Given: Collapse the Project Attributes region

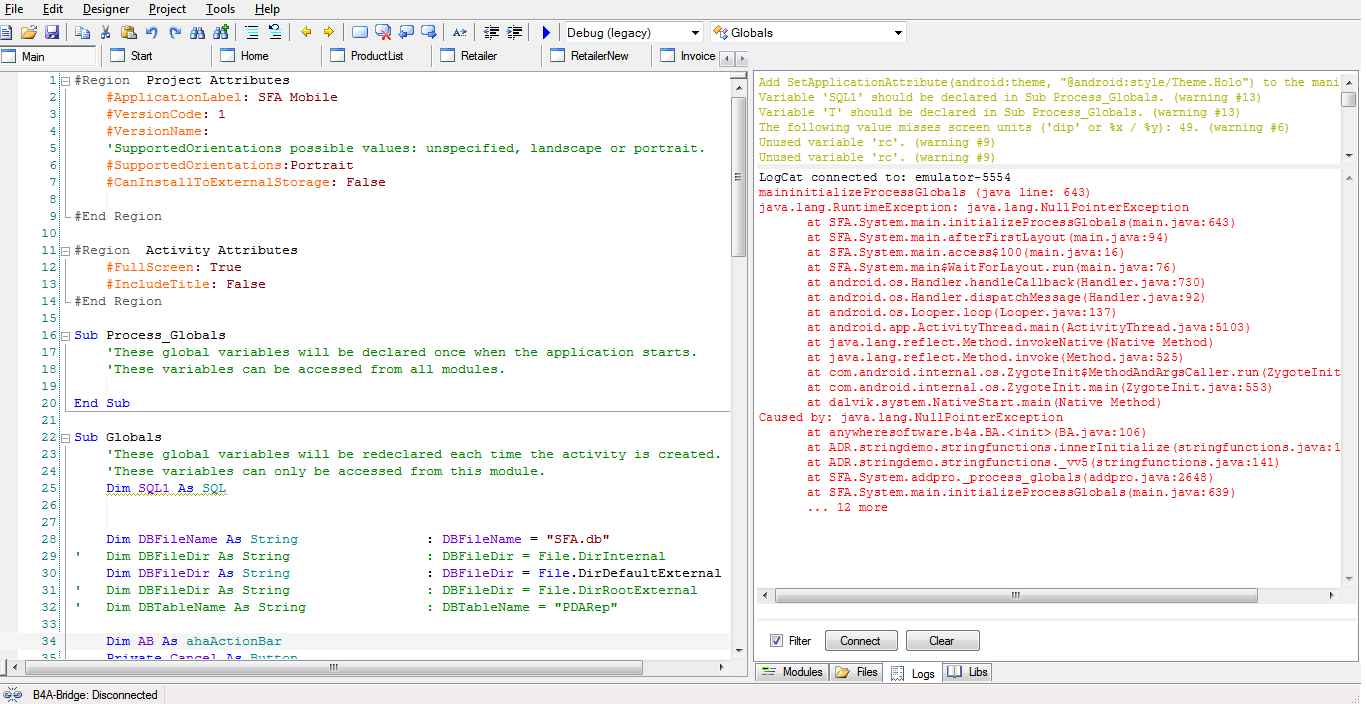Looking at the screenshot, I should click(64, 81).
